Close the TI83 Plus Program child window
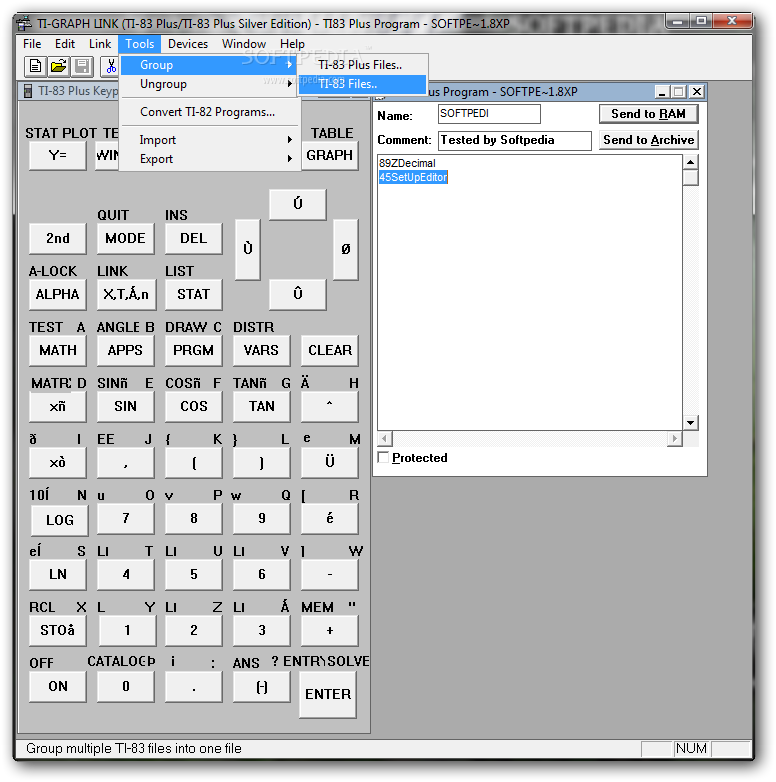Viewport: 776px width, 782px height. coord(697,92)
